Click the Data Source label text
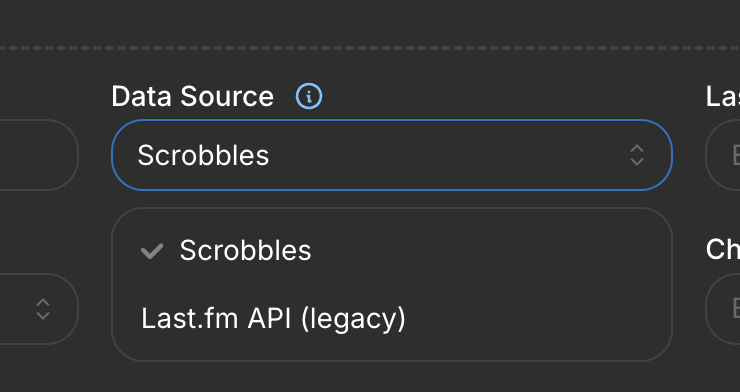This screenshot has width=740, height=392. click(x=193, y=97)
